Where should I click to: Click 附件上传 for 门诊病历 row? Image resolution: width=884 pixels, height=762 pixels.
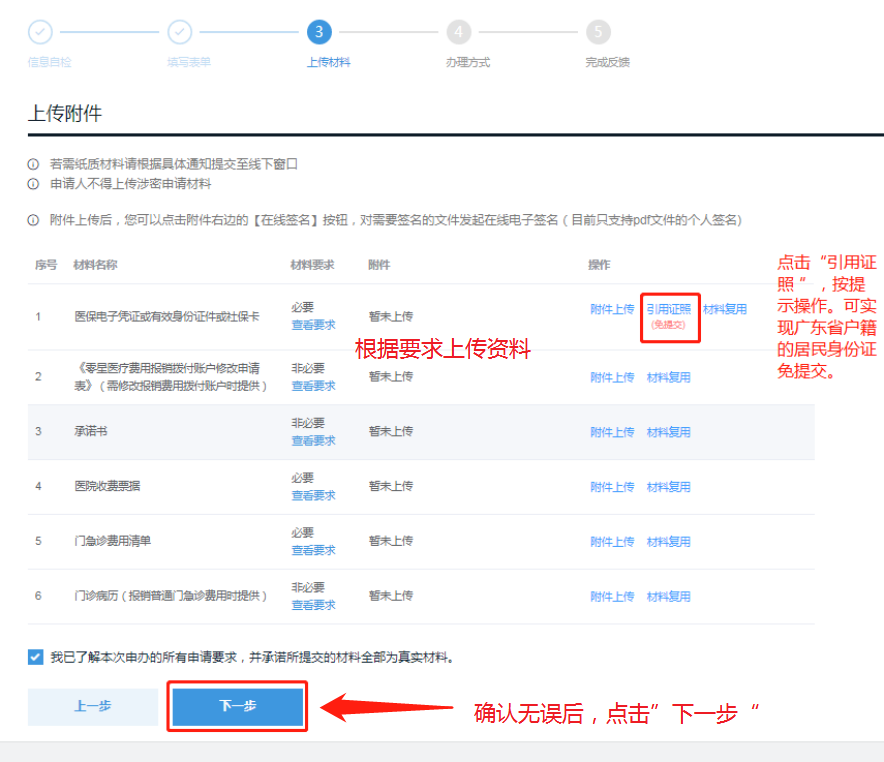(612, 596)
